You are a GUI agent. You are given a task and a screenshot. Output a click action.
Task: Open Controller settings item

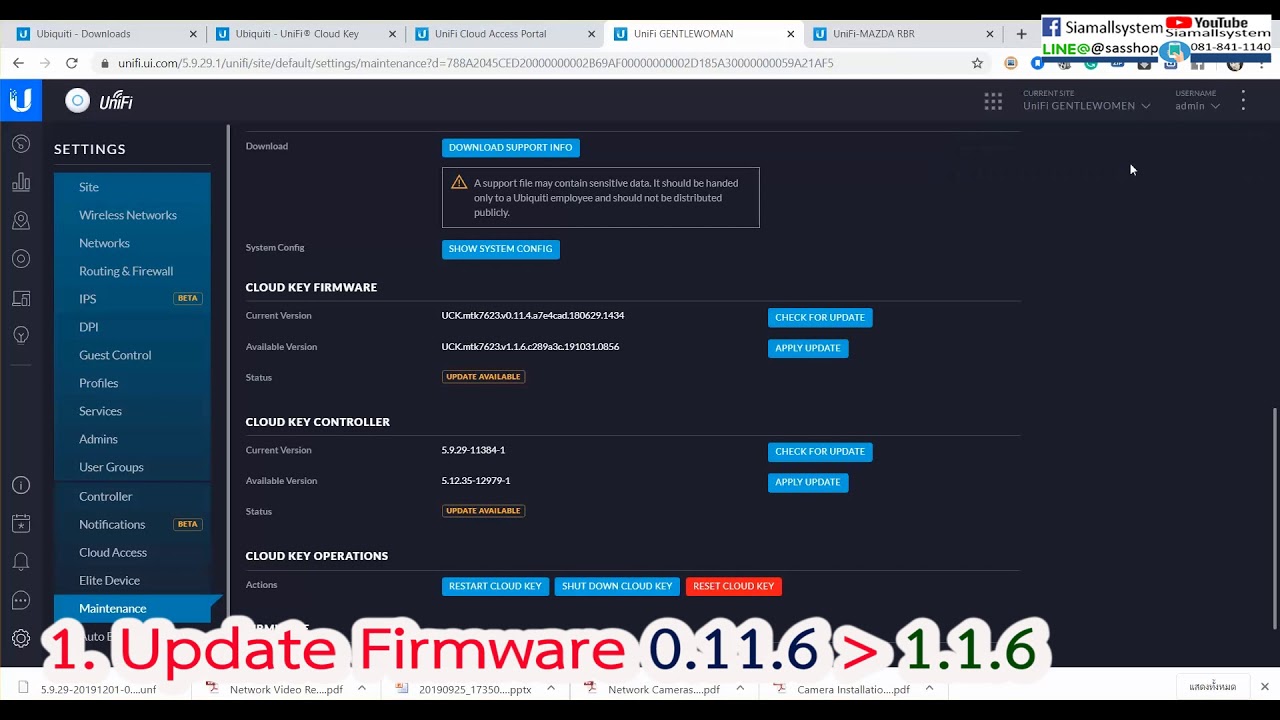pyautogui.click(x=132, y=496)
